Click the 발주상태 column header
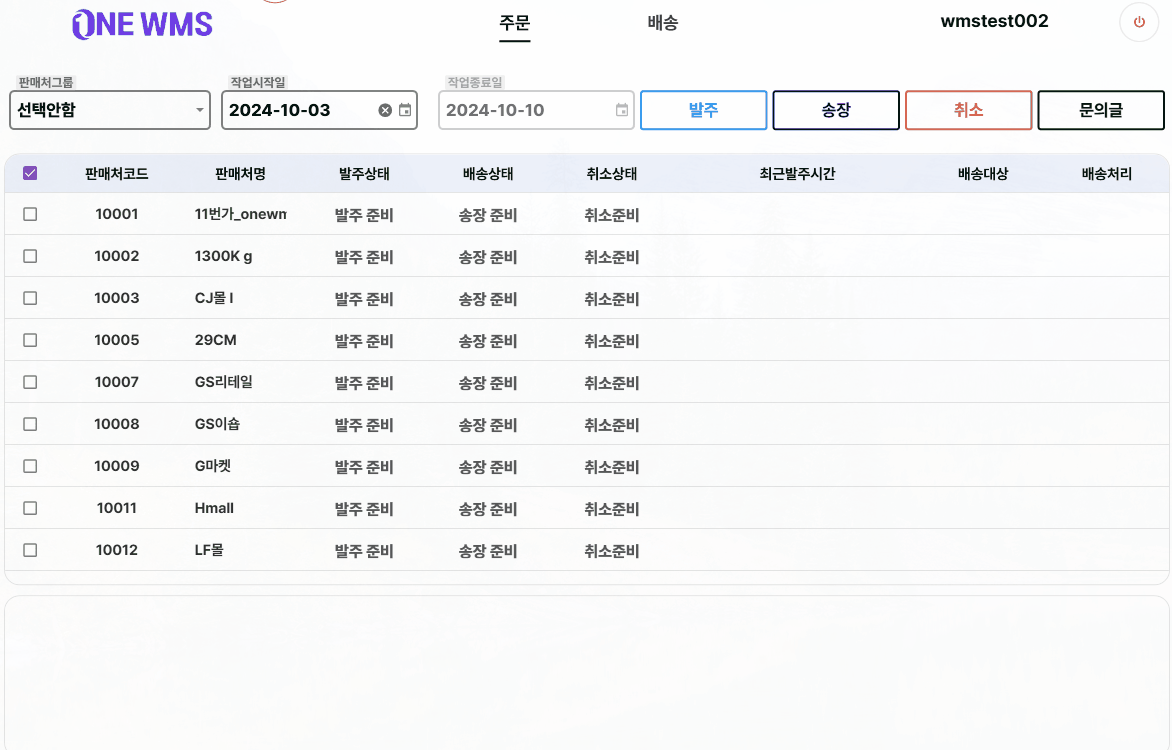This screenshot has width=1172, height=750. pyautogui.click(x=364, y=173)
